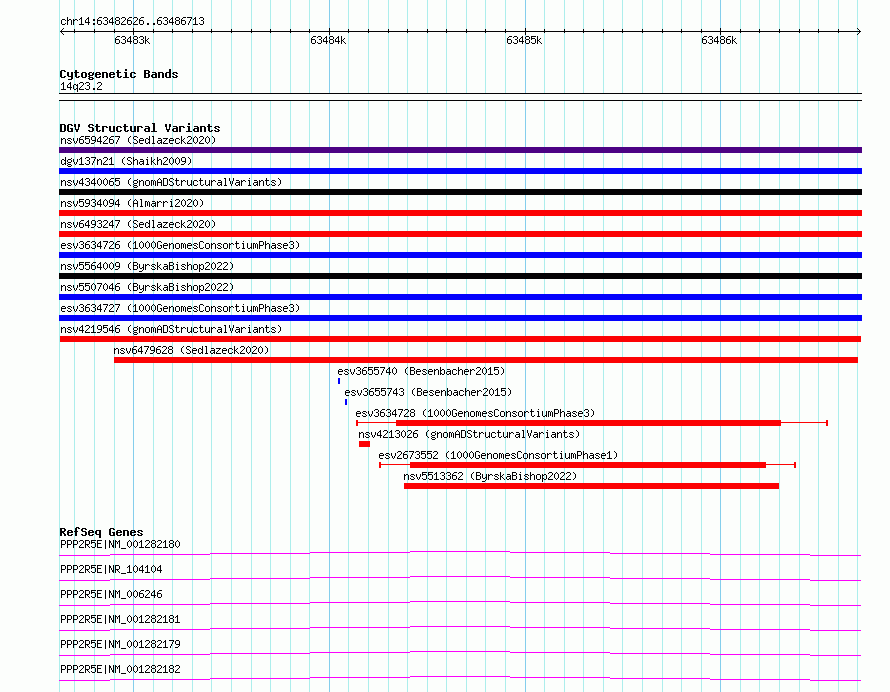
Task: Open nsv6493247 (Sedlazeck2020) variant label
Action: coord(138,224)
